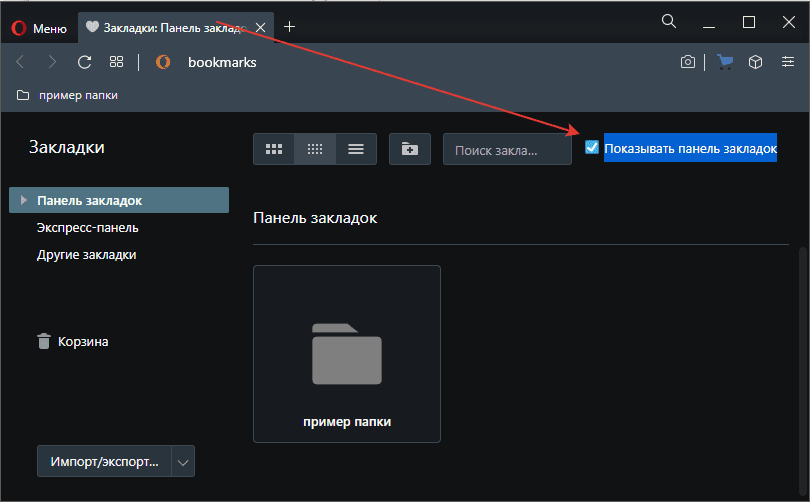Switch to large tiles view
The image size is (810, 502).
(x=274, y=149)
